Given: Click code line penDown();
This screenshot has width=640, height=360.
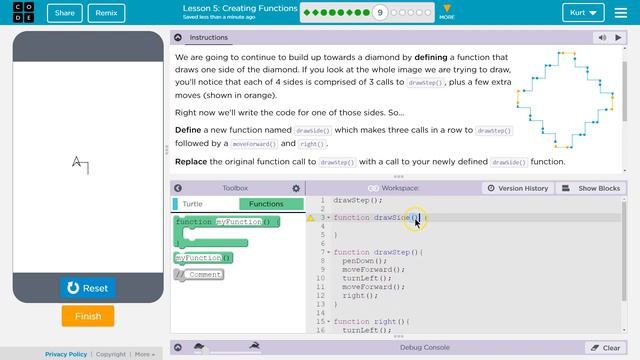Looking at the screenshot, I should click(364, 261).
